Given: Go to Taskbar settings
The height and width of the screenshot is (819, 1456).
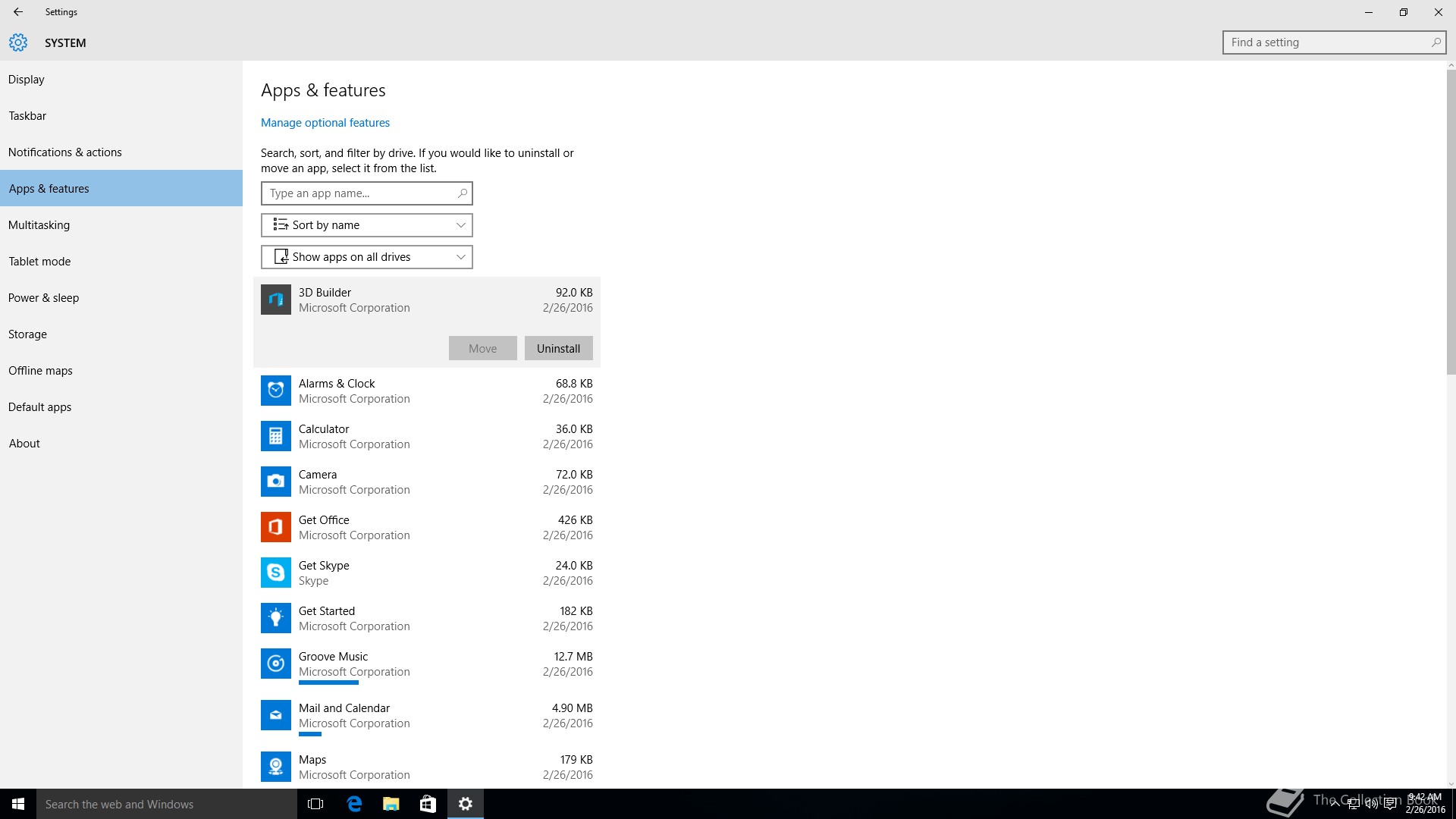Looking at the screenshot, I should coord(121,116).
